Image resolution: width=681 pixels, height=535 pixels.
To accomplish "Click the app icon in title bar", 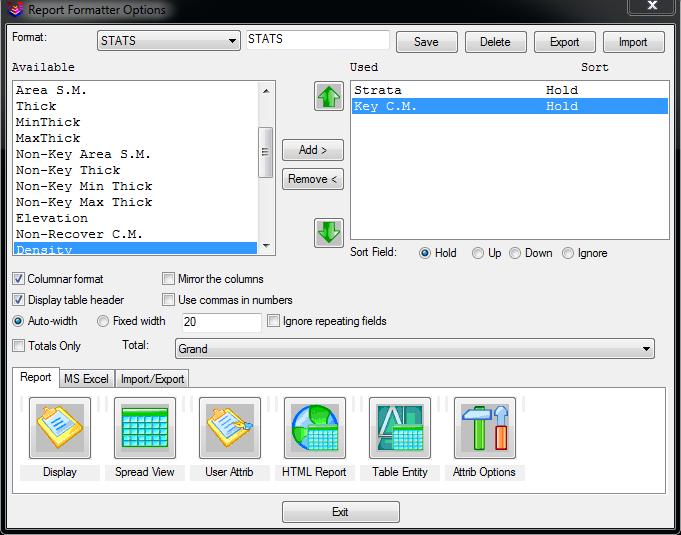I will pyautogui.click(x=15, y=9).
